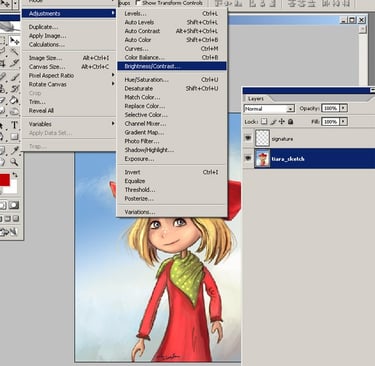Hide the tiara_sketch layer with eye icon
Screen dimensions: 375x366
point(248,158)
